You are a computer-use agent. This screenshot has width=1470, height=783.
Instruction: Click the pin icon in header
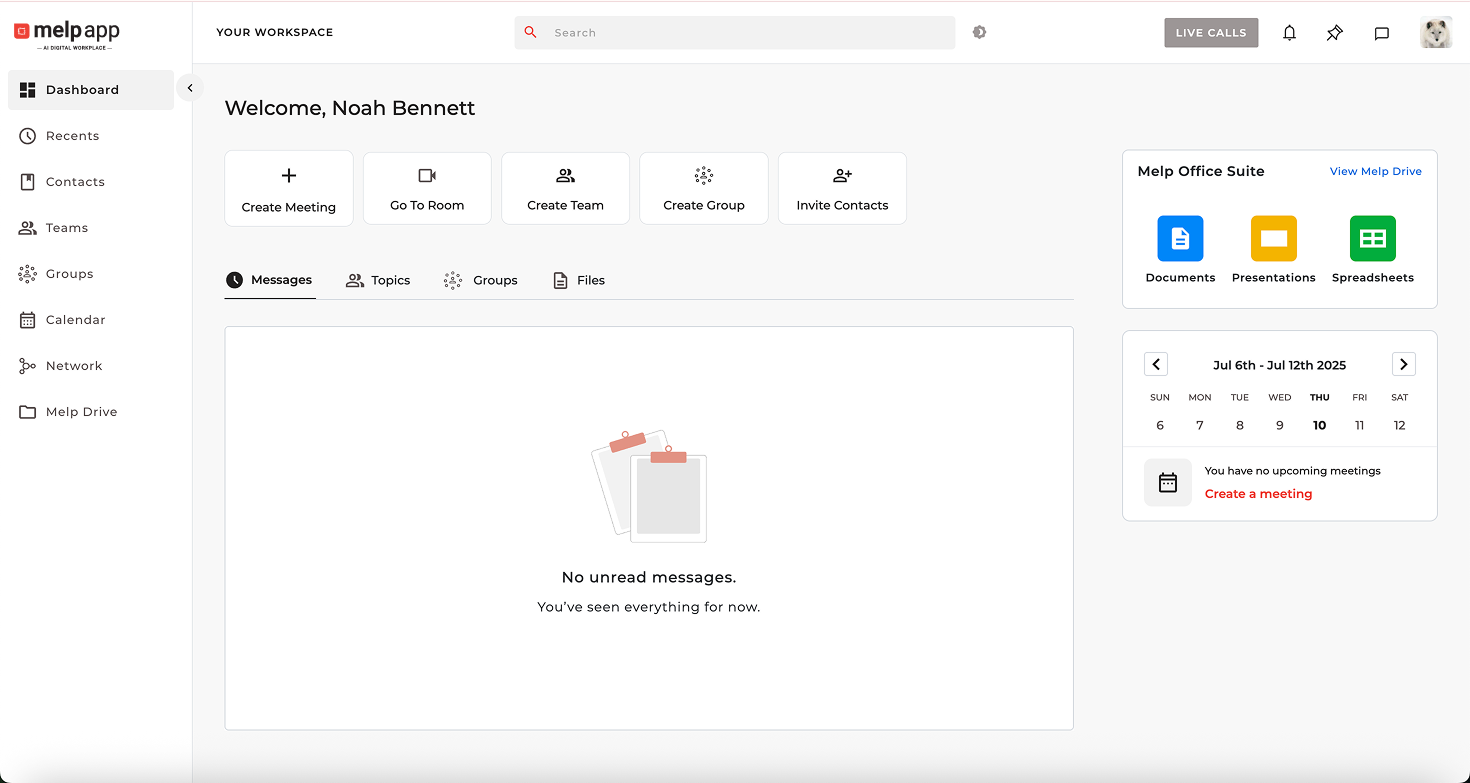(1335, 33)
